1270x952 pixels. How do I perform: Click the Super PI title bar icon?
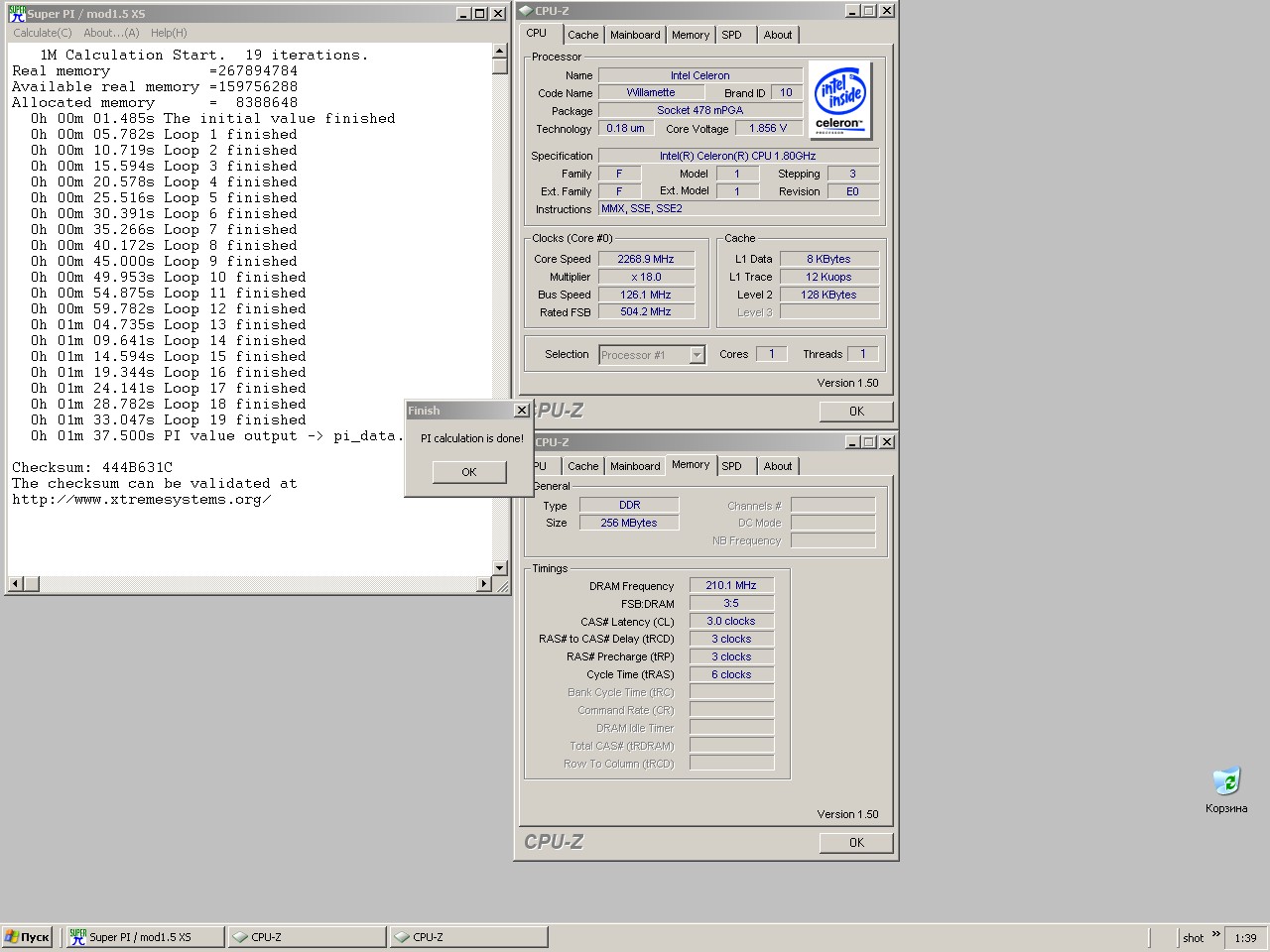click(x=17, y=14)
